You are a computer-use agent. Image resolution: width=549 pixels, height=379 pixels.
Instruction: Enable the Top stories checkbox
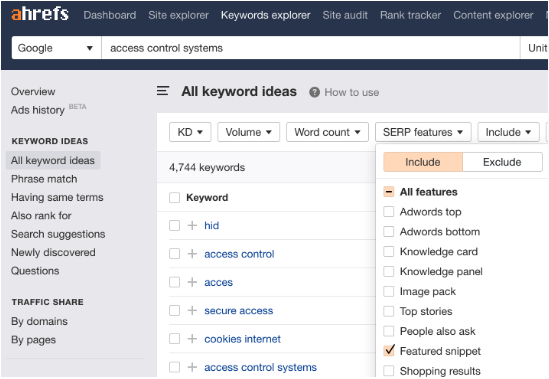tap(389, 311)
